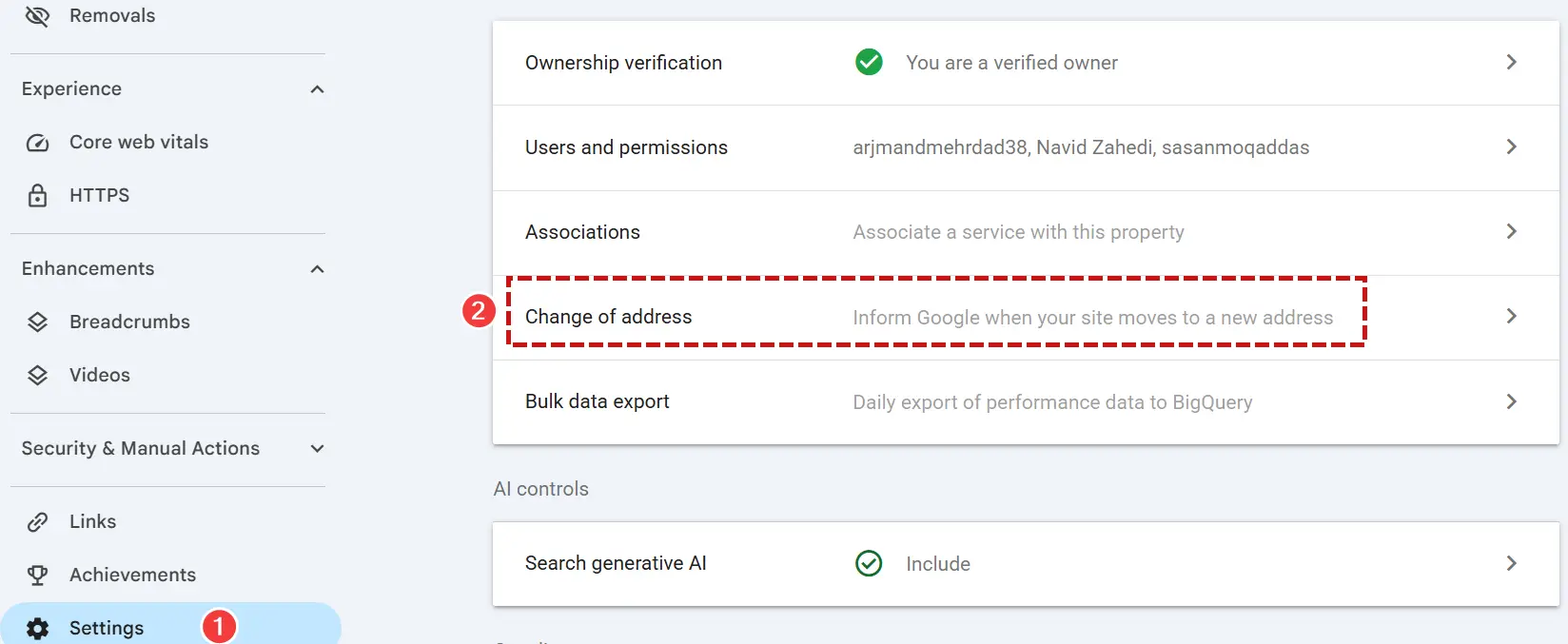Viewport: 1568px width, 644px height.
Task: Click the Include checkmark for generative AI
Action: point(869,563)
